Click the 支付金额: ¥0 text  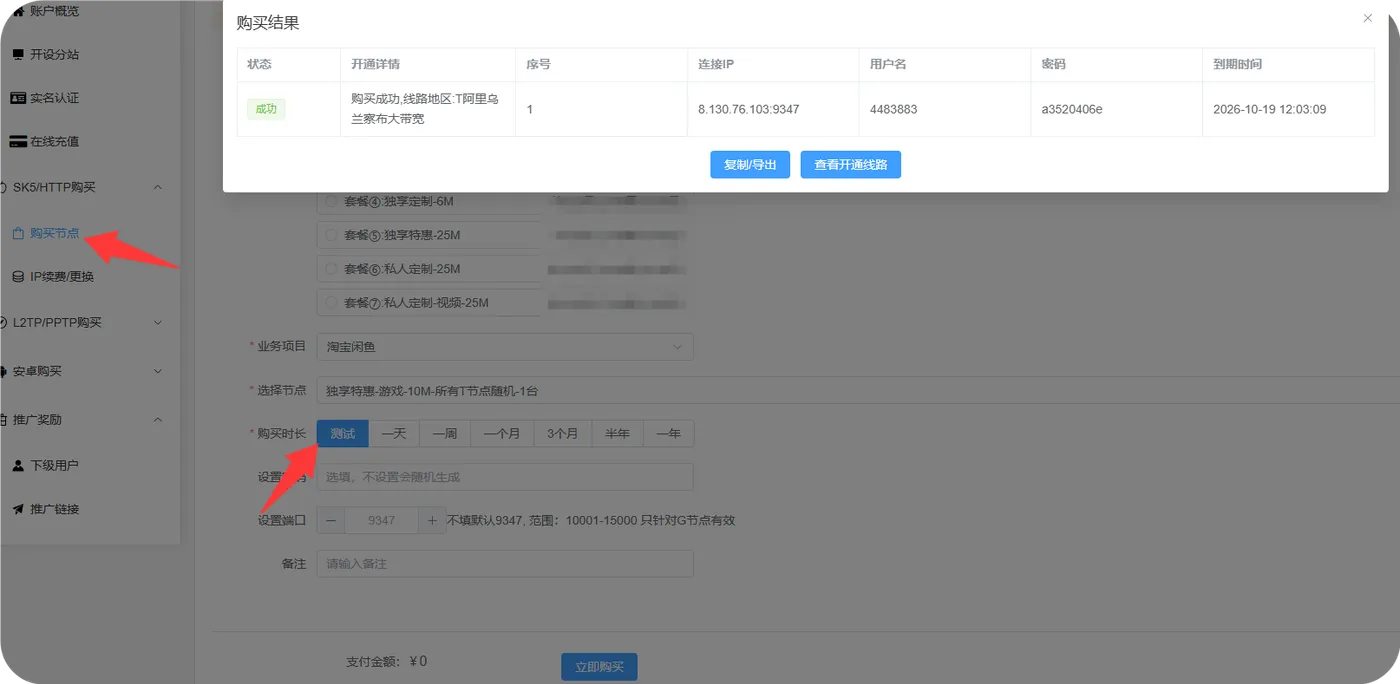387,661
